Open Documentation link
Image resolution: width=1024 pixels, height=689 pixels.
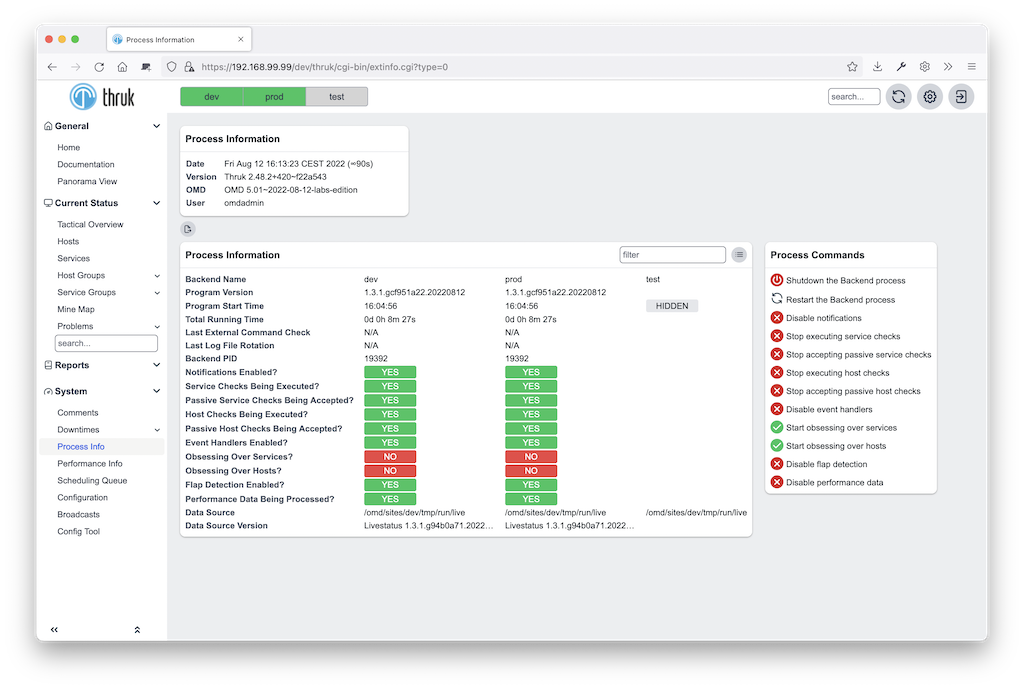pyautogui.click(x=86, y=165)
